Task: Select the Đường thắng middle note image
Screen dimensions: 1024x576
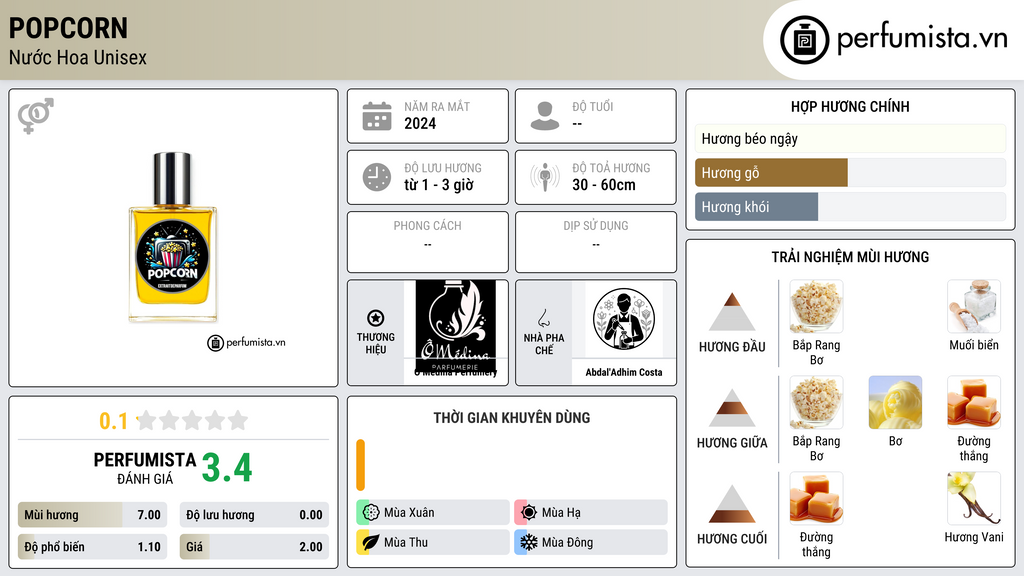Action: click(974, 402)
